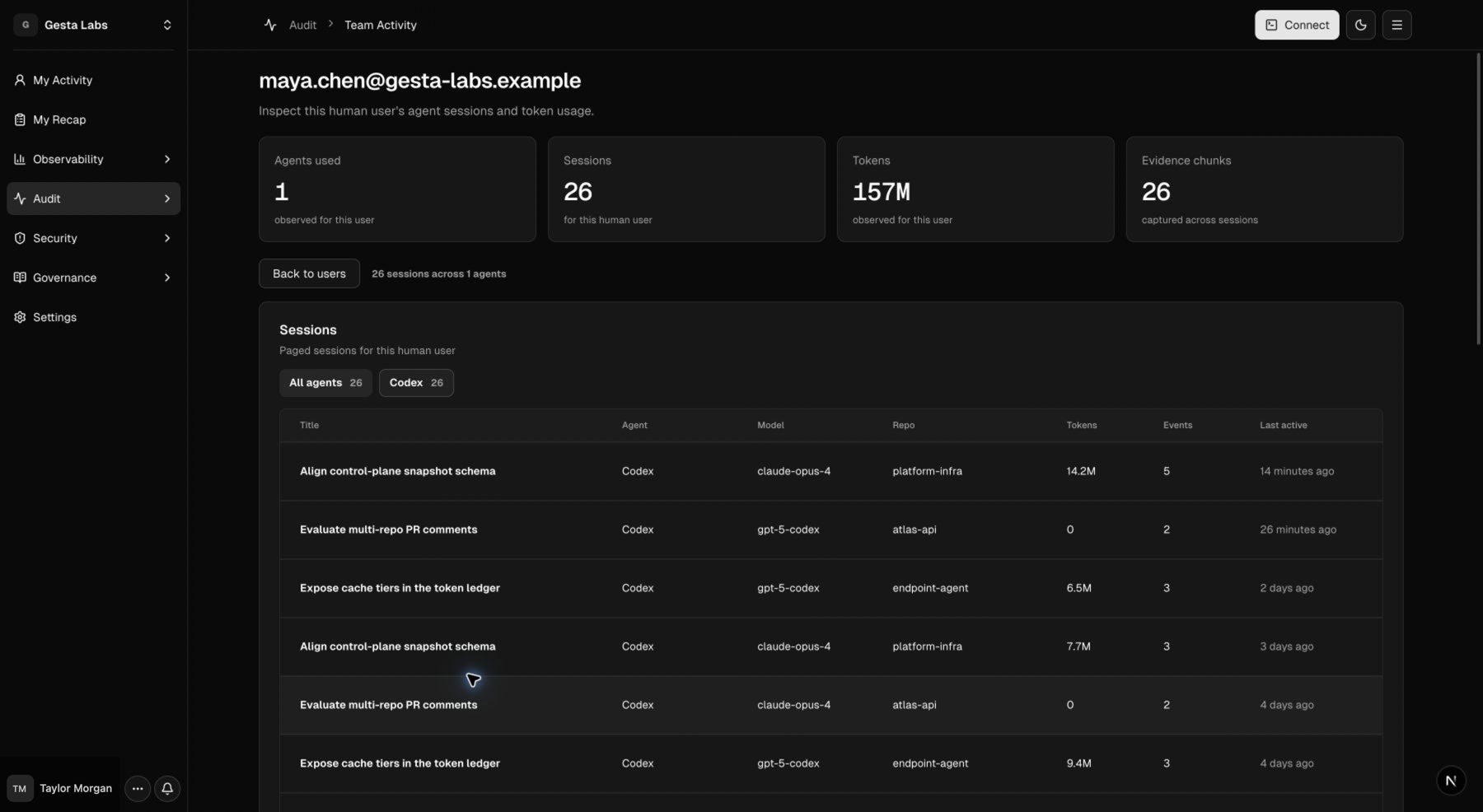This screenshot has height=812, width=1483.
Task: Click the Settings gear icon
Action: click(20, 317)
